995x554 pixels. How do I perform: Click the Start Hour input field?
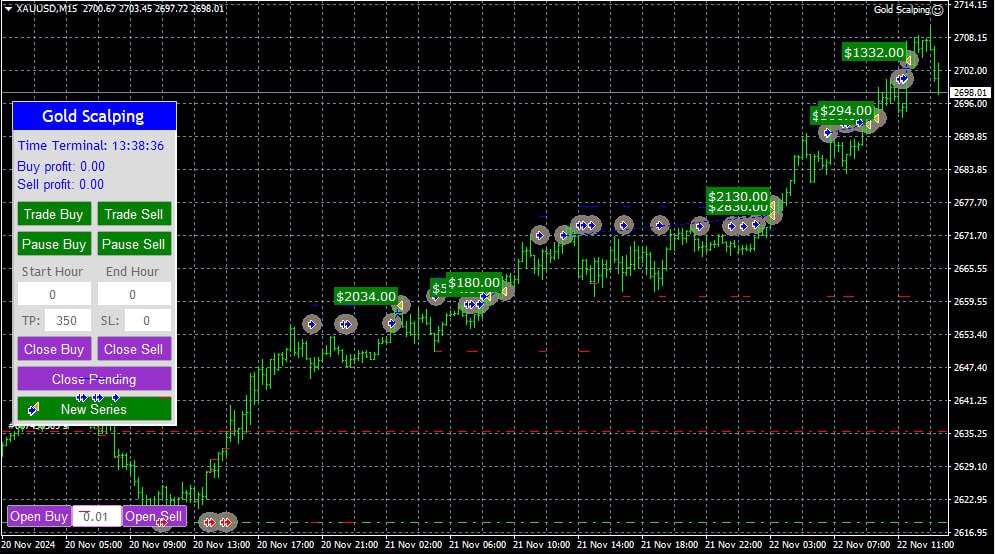[54, 294]
